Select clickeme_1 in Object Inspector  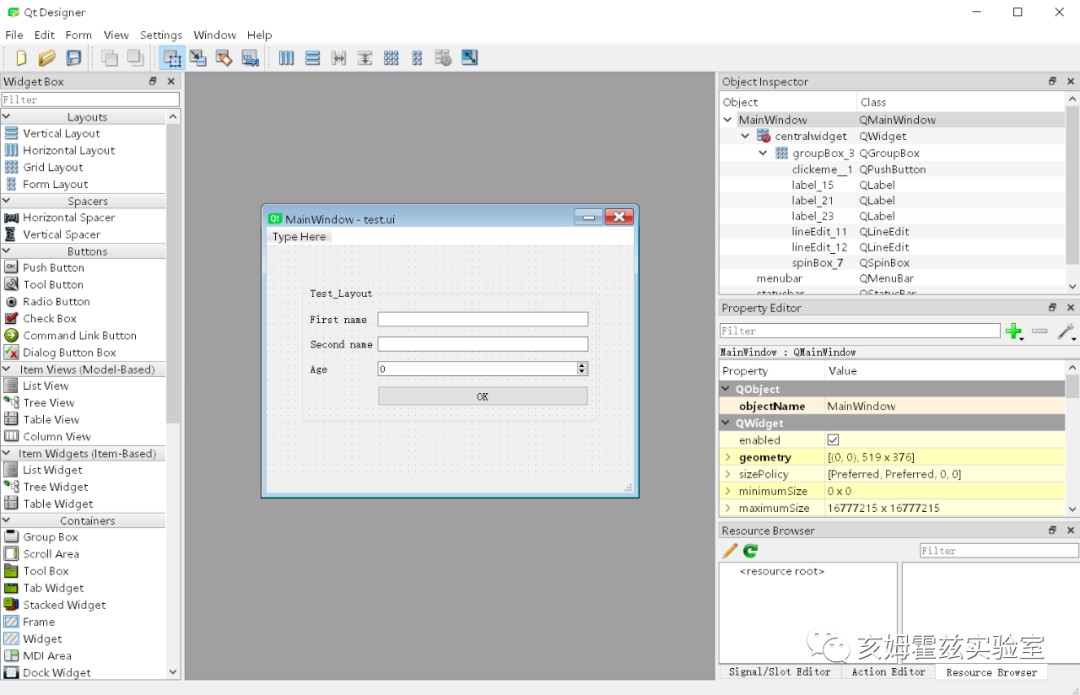pyautogui.click(x=822, y=169)
